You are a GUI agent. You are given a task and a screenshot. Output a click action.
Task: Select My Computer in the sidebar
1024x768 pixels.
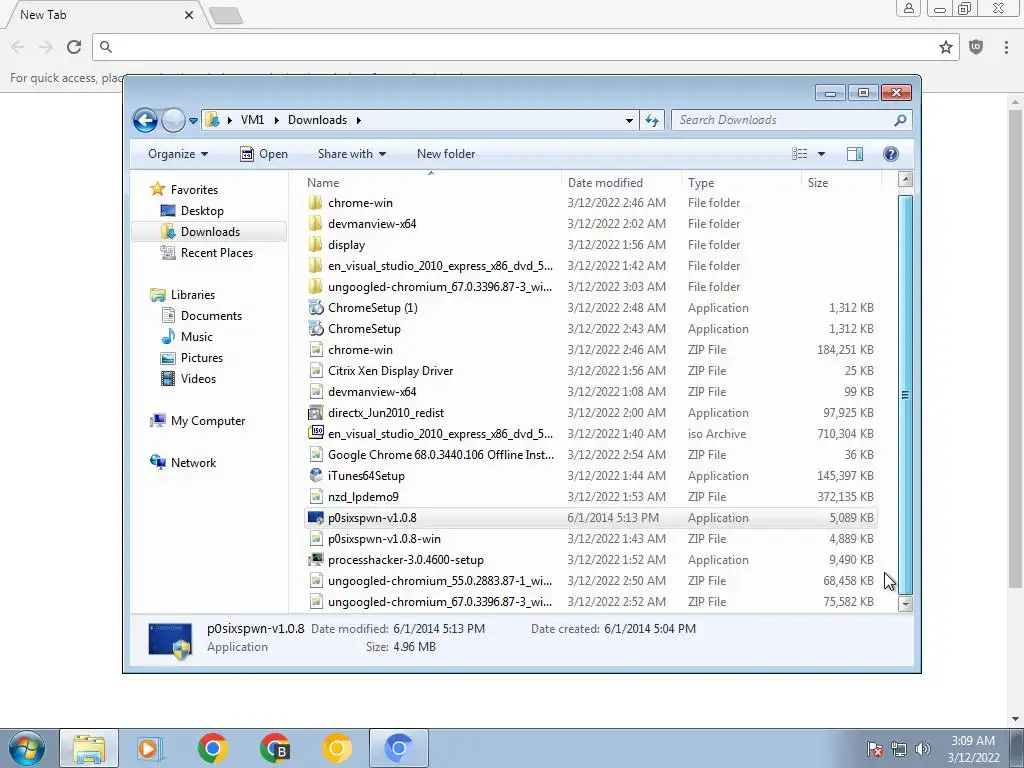coord(208,421)
